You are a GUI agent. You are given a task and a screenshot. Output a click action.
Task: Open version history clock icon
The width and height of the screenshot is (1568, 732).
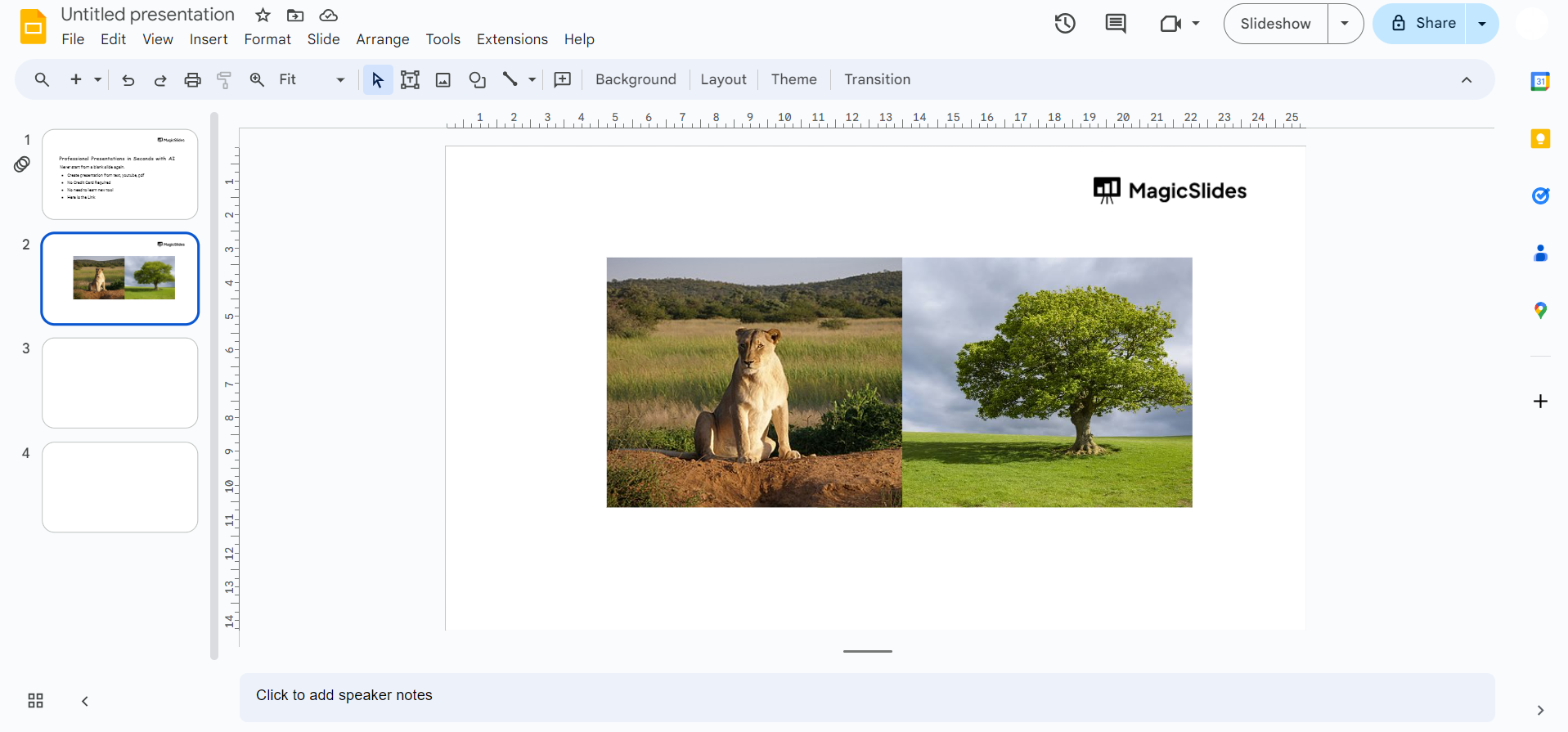coord(1064,24)
